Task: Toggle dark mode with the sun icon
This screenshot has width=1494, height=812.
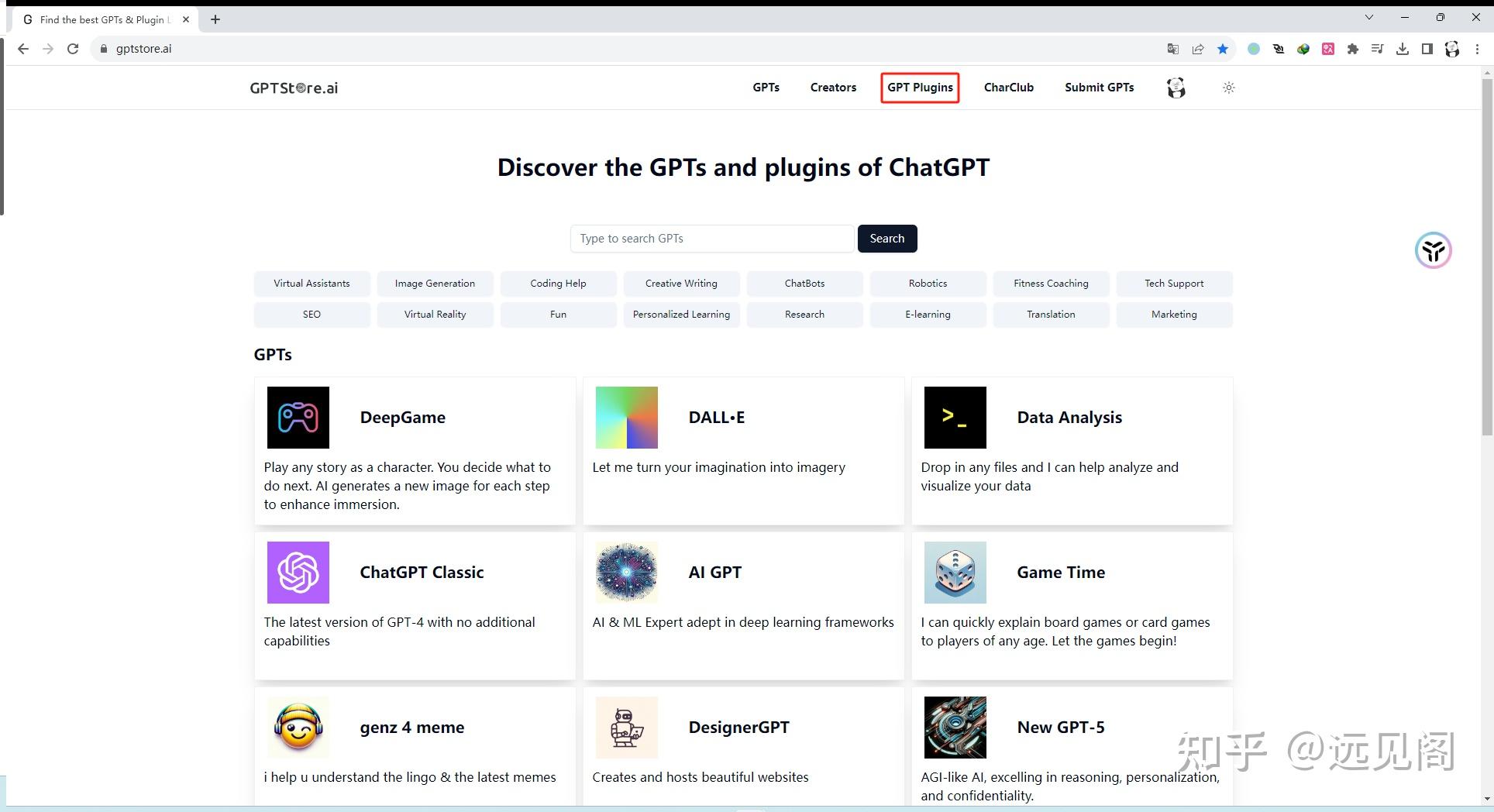Action: (x=1228, y=88)
